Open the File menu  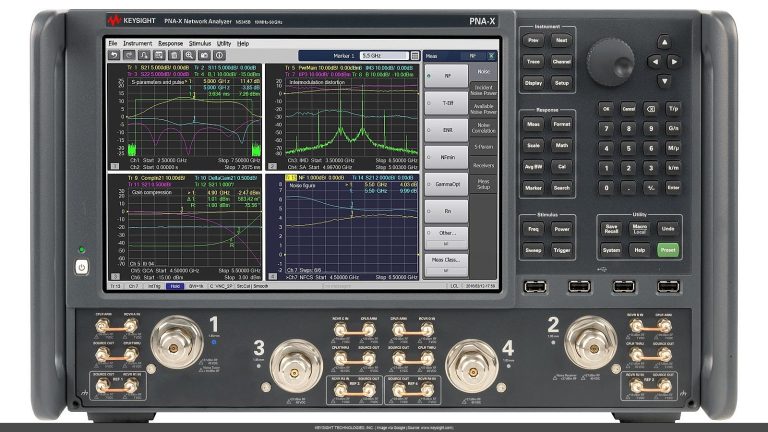113,44
